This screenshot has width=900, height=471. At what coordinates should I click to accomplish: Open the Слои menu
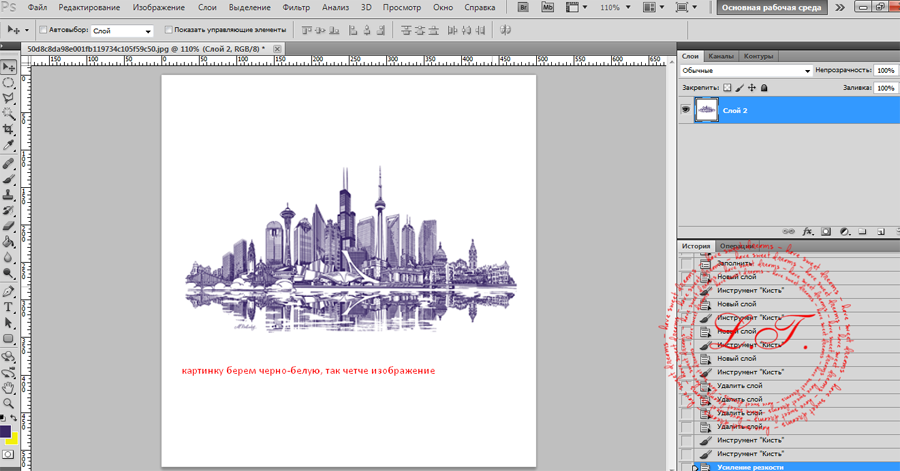pos(207,7)
